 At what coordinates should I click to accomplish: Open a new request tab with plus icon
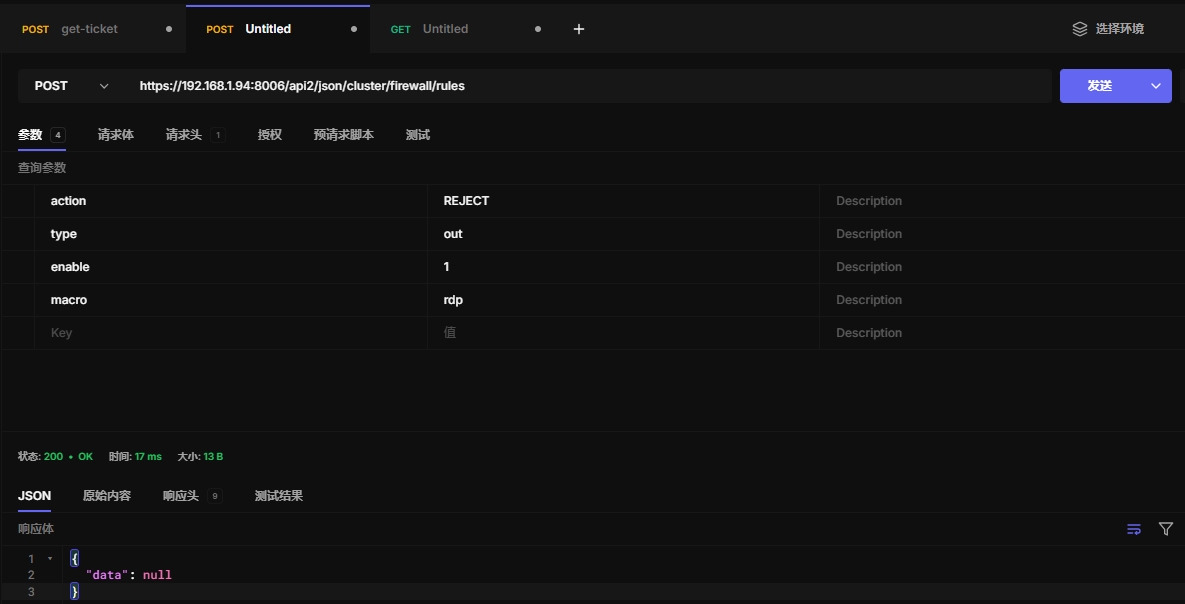pos(578,29)
